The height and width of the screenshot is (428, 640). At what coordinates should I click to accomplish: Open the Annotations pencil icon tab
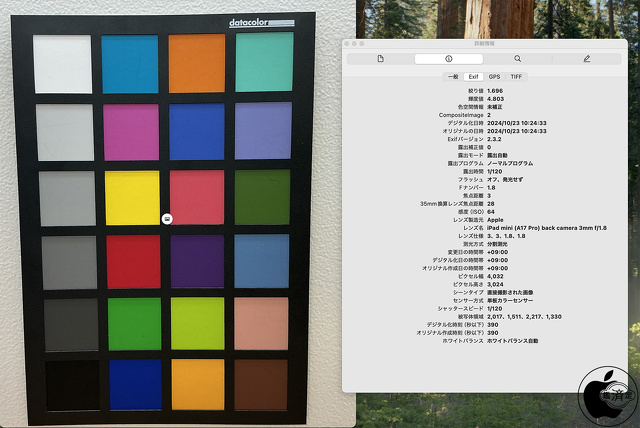coord(586,59)
